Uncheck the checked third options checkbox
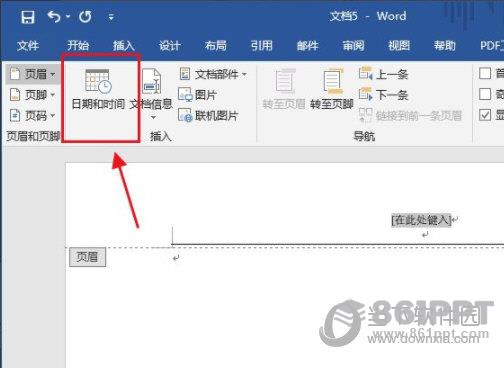This screenshot has height=368, width=504. [x=485, y=115]
